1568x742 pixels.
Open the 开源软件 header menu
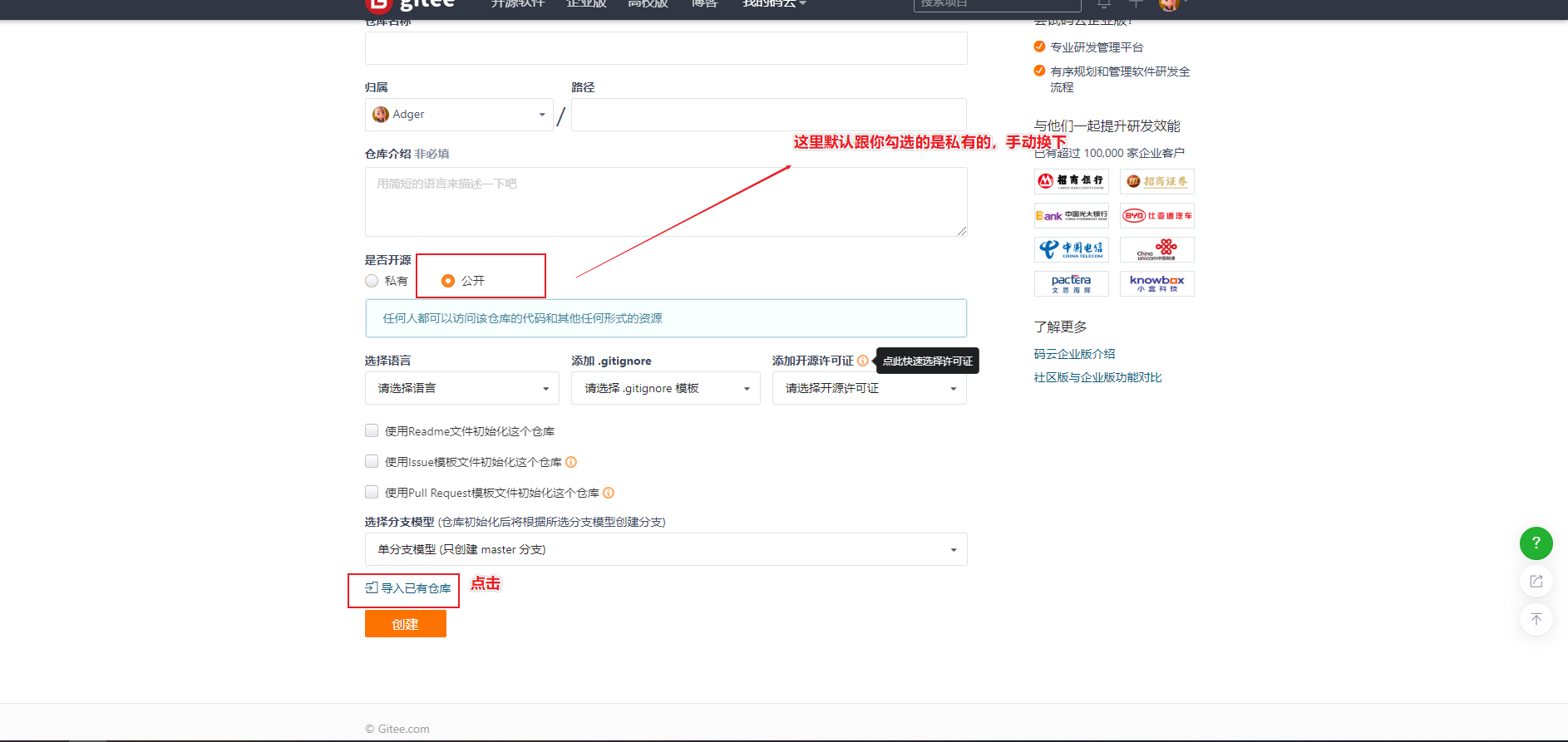[x=518, y=4]
